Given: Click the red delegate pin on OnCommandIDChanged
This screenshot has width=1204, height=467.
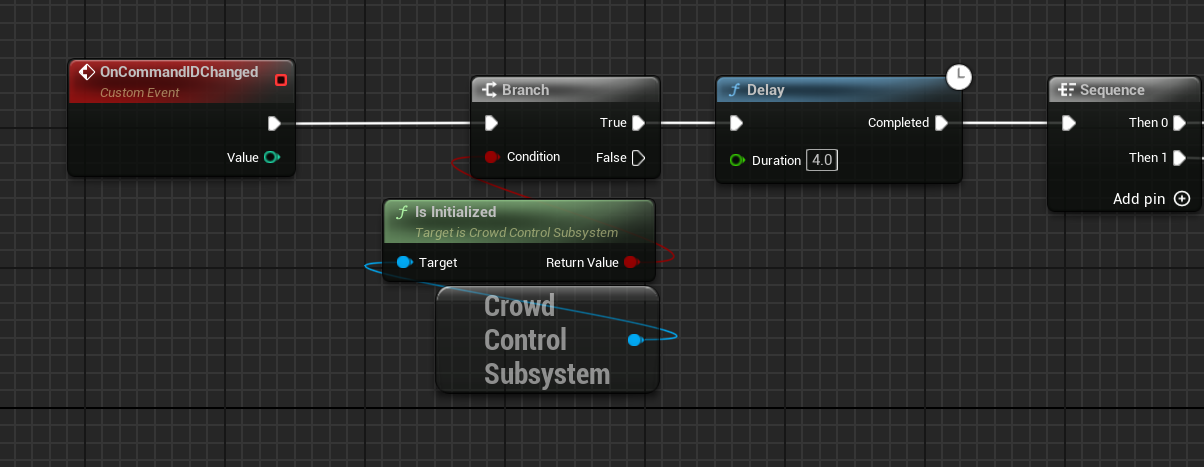Looking at the screenshot, I should tap(281, 79).
